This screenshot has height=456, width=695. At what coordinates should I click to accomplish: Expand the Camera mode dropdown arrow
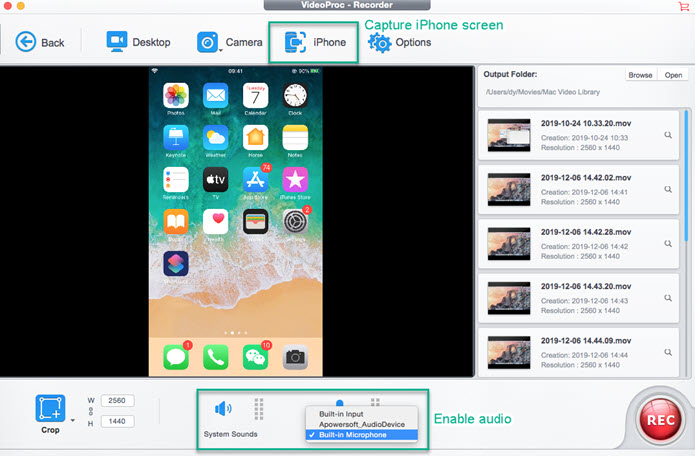click(221, 51)
